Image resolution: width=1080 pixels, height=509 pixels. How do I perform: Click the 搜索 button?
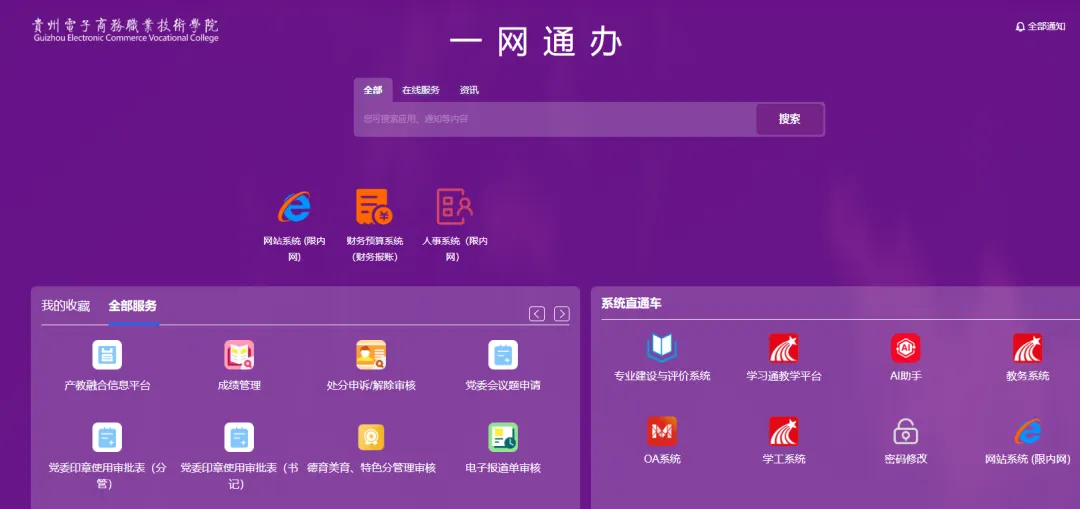click(x=790, y=119)
